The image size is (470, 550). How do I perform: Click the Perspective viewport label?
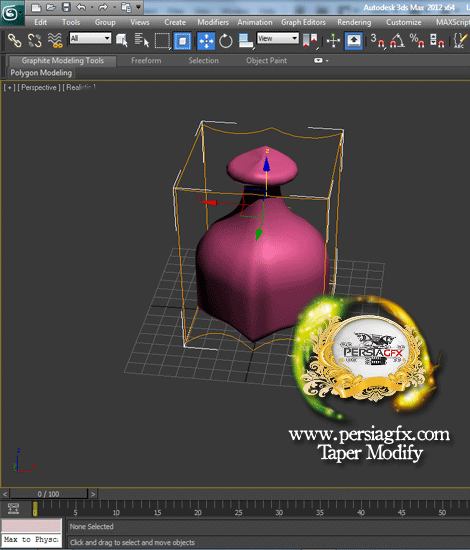pyautogui.click(x=39, y=87)
